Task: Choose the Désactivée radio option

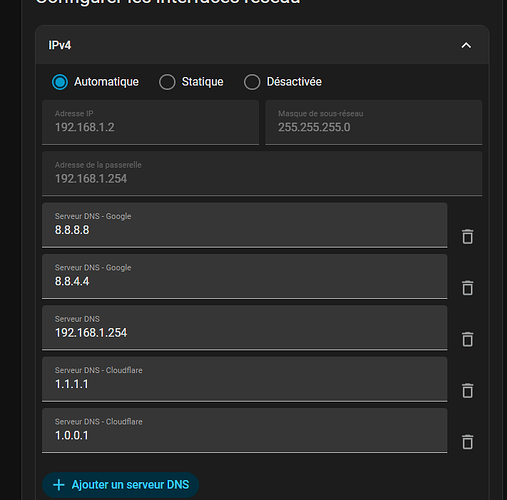Action: click(252, 82)
